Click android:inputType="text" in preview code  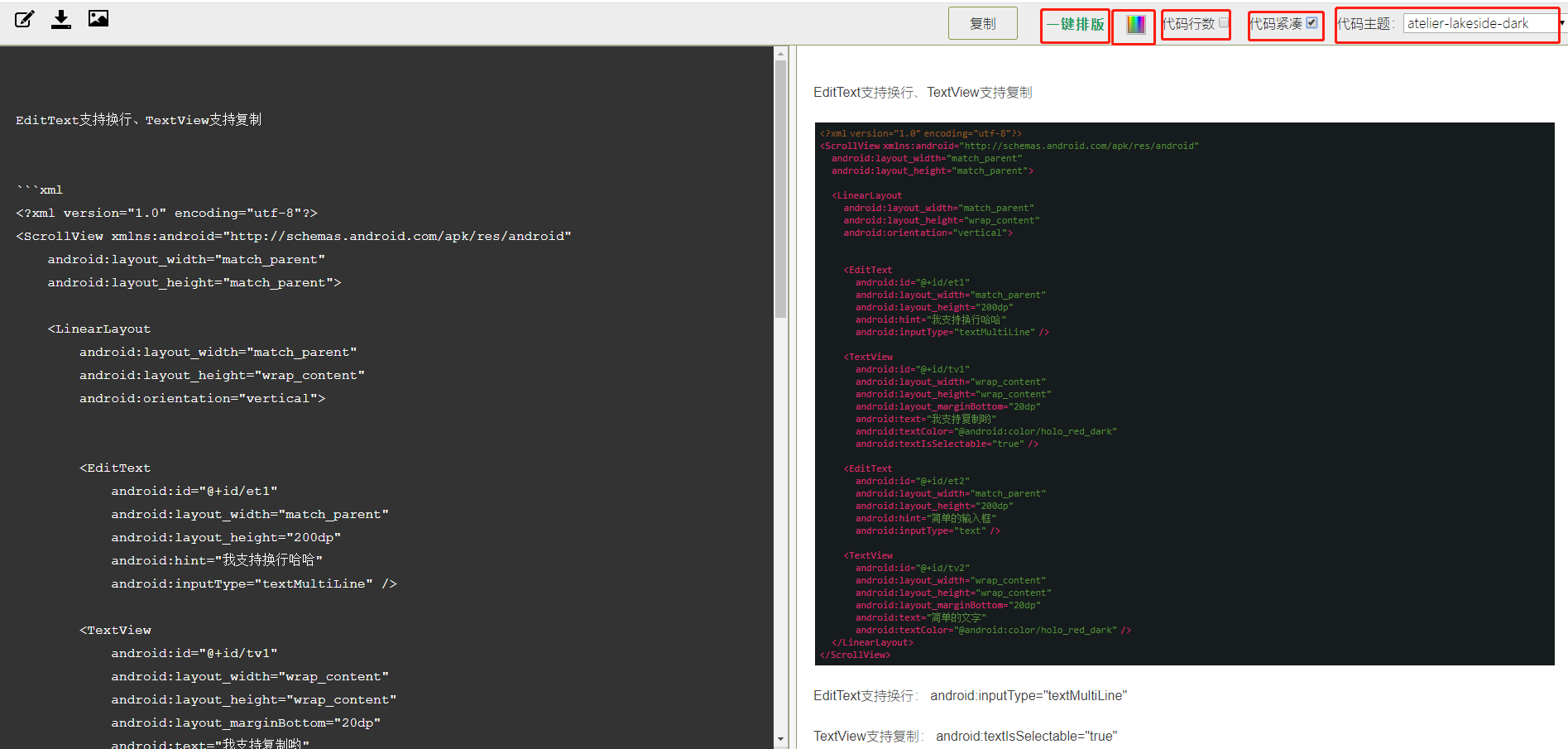(x=928, y=531)
